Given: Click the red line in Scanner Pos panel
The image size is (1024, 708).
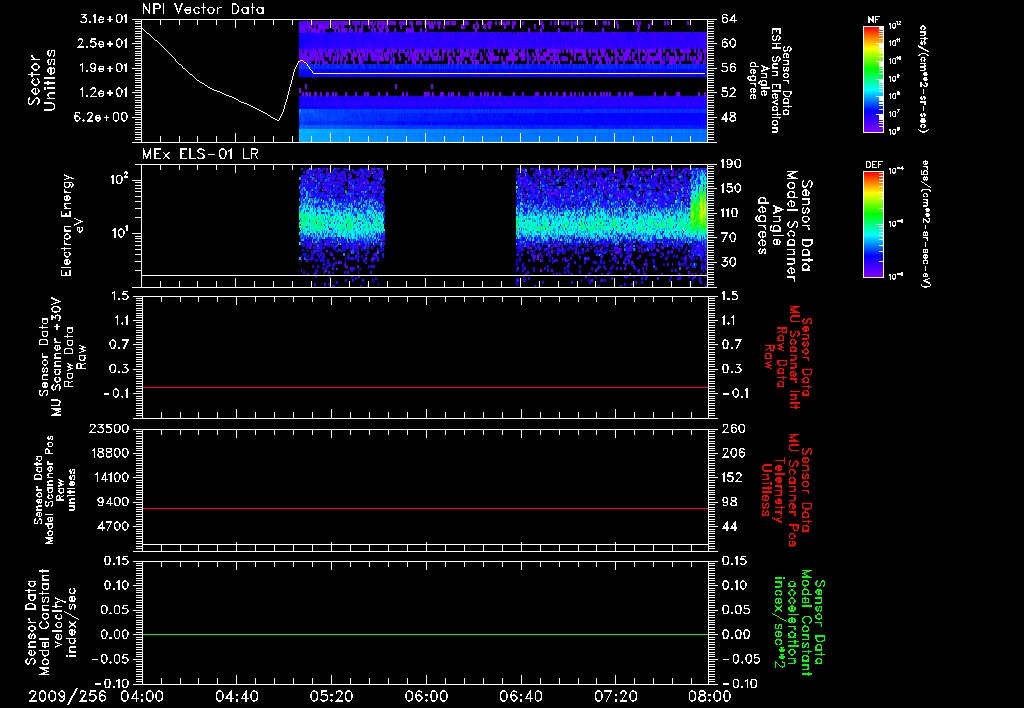Looking at the screenshot, I should coord(424,508).
